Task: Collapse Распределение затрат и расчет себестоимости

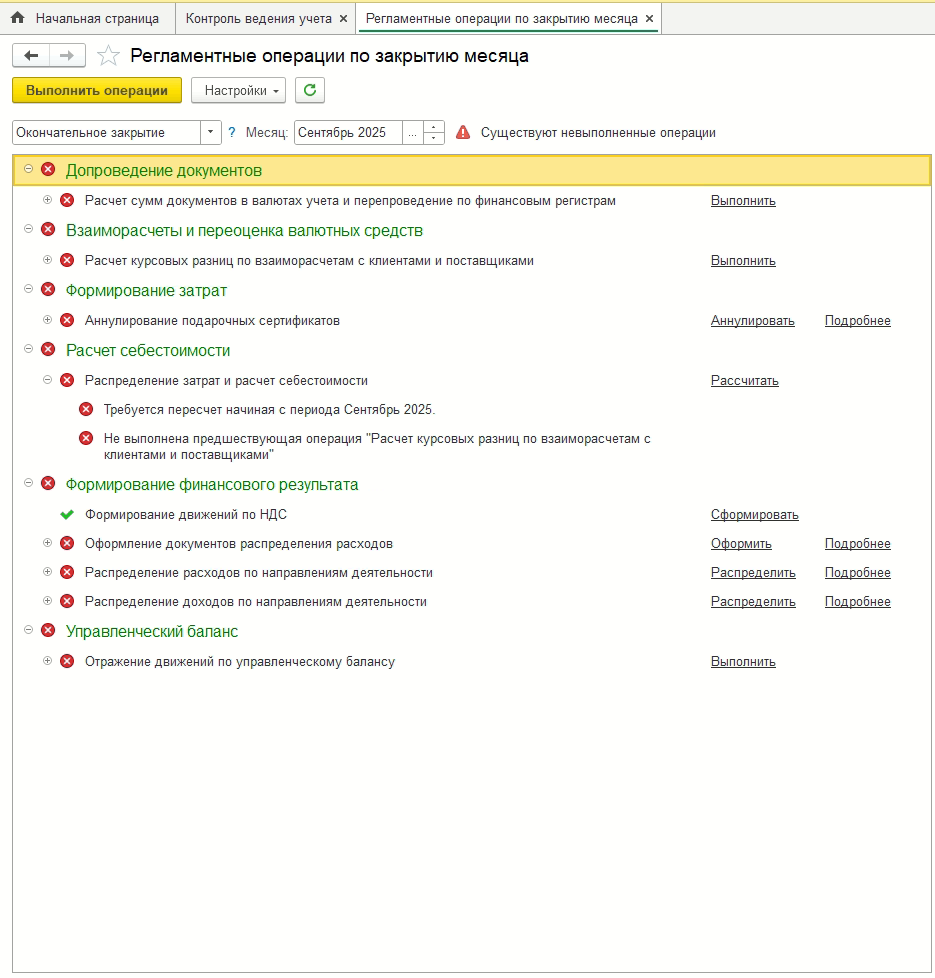Action: click(47, 380)
